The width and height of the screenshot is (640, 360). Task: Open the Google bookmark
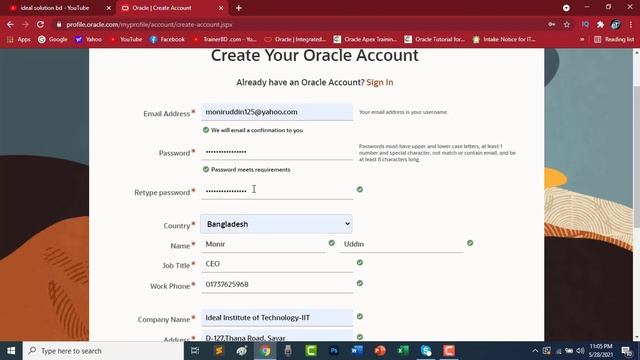click(x=53, y=39)
